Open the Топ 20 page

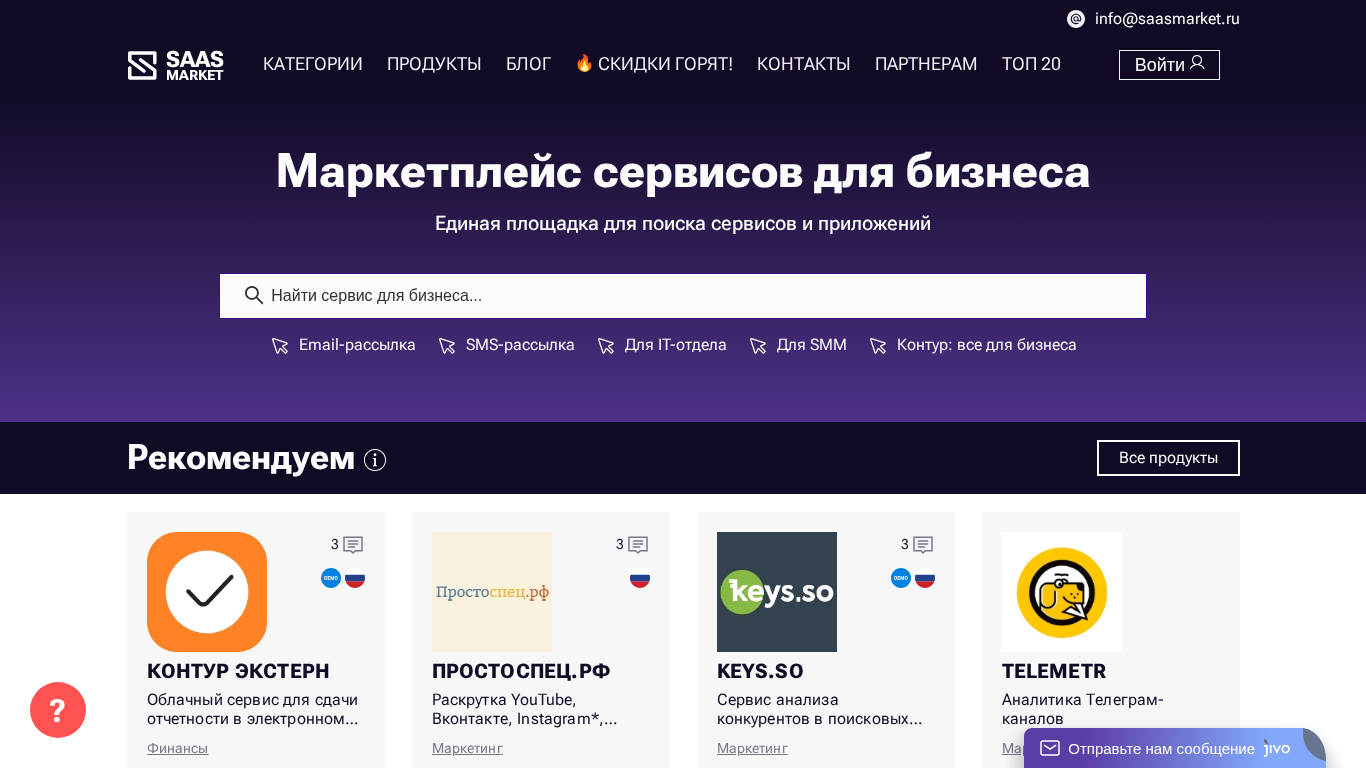pos(1031,64)
